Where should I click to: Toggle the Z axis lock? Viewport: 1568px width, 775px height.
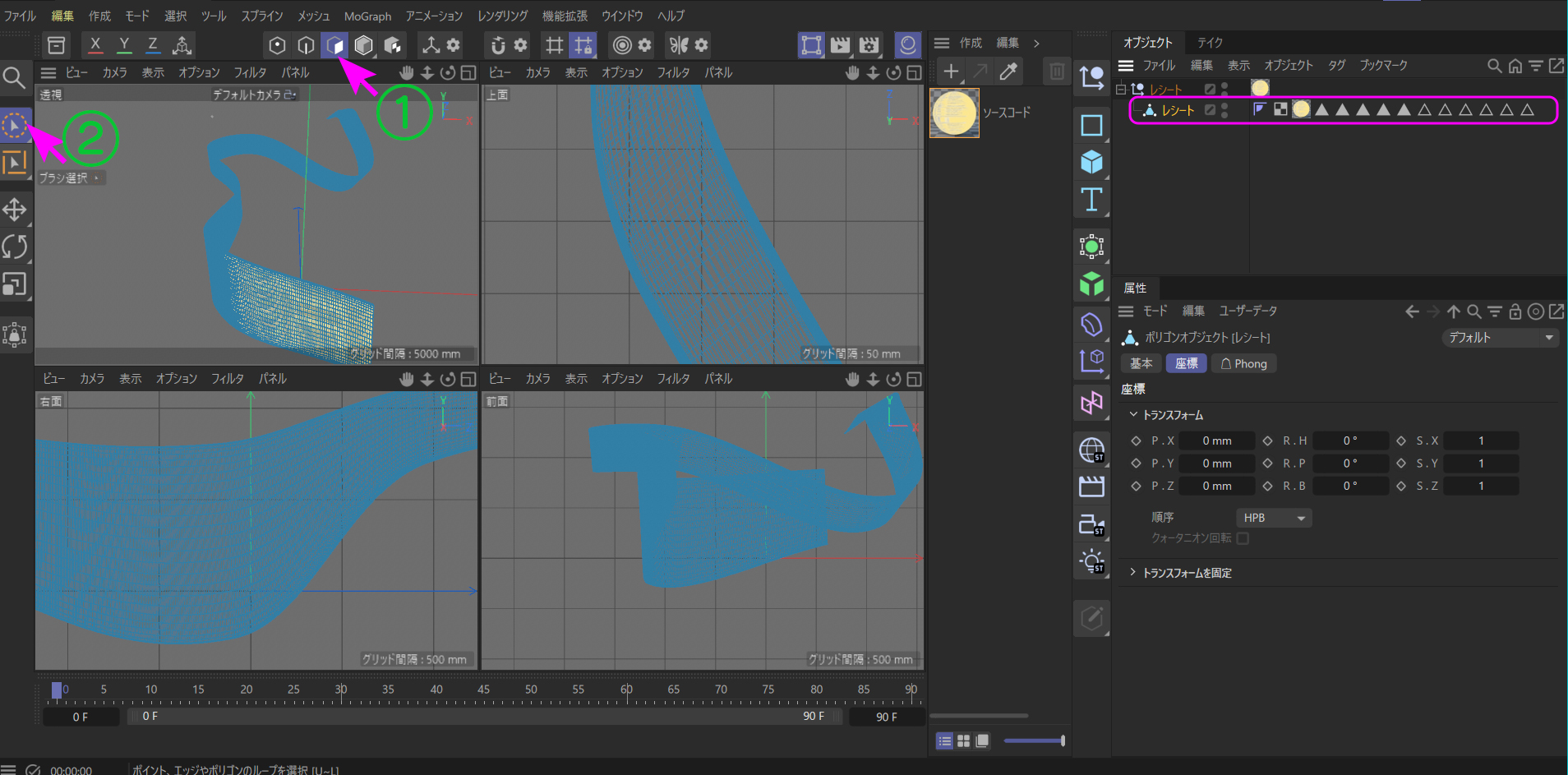[152, 45]
